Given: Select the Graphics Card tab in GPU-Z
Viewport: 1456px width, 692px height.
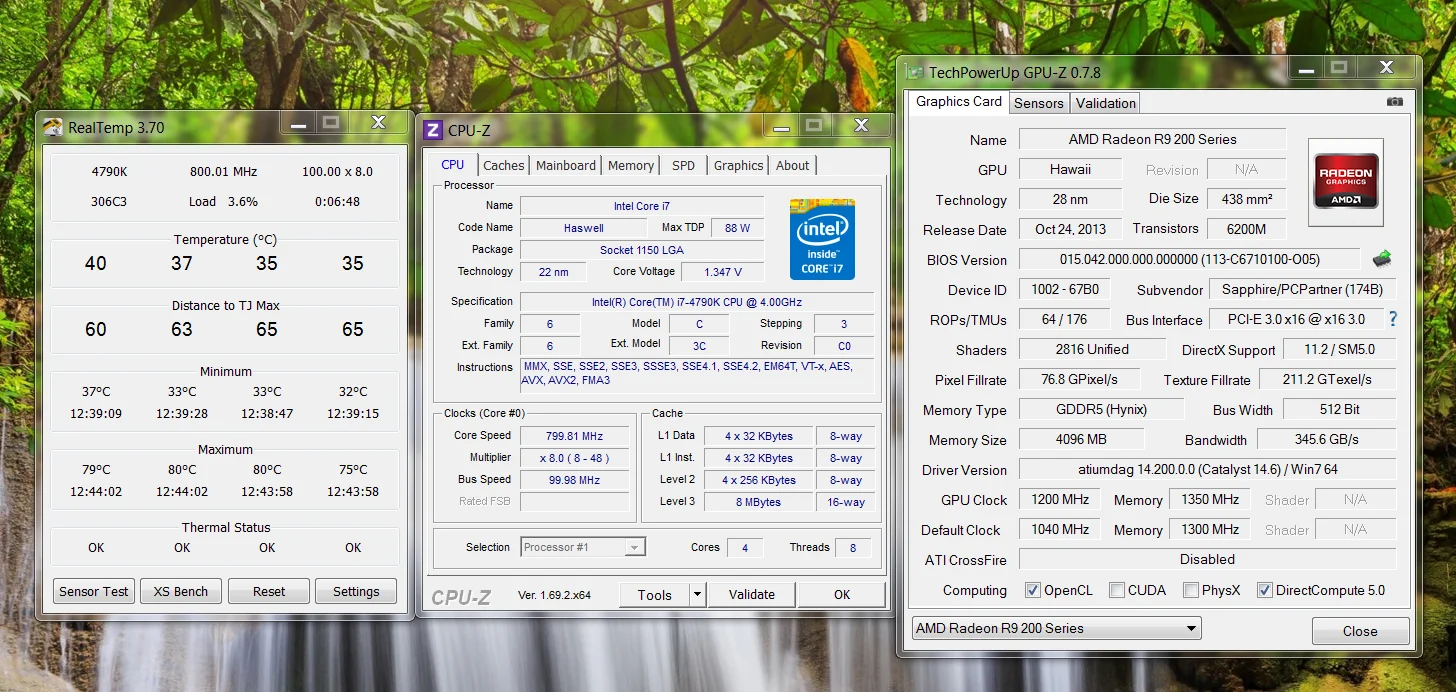Looking at the screenshot, I should click(x=959, y=101).
